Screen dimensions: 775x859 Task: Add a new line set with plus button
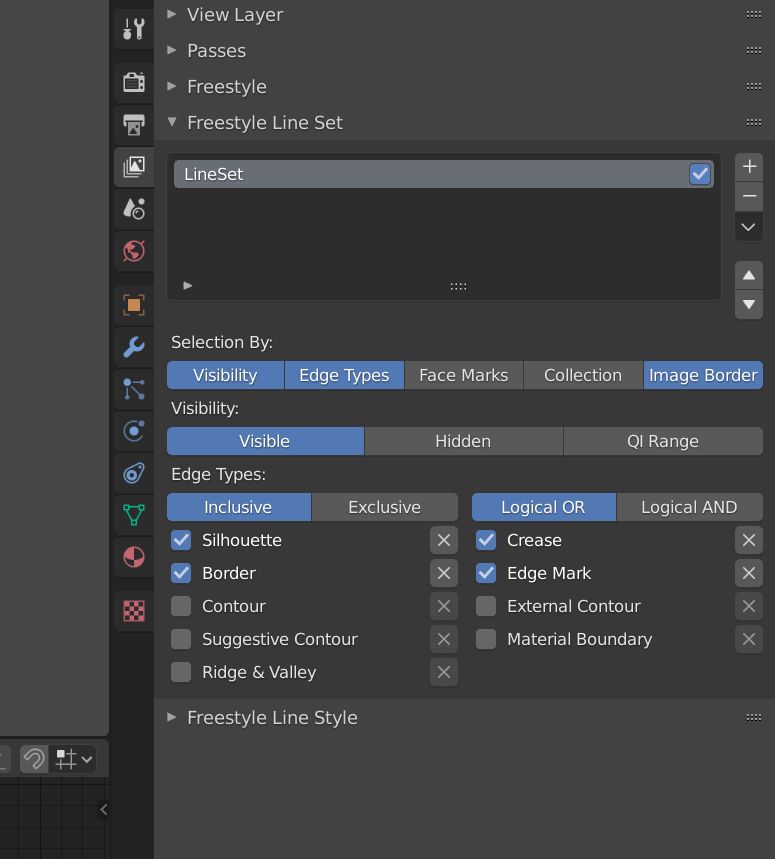749,167
